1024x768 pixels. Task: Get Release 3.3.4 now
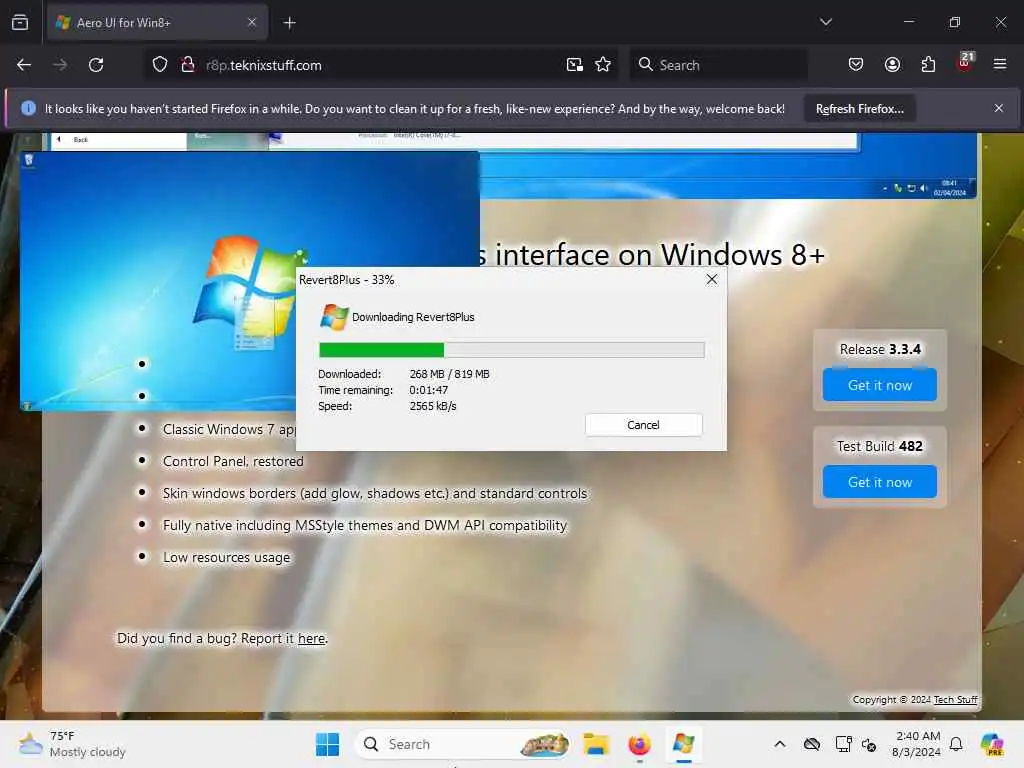880,385
